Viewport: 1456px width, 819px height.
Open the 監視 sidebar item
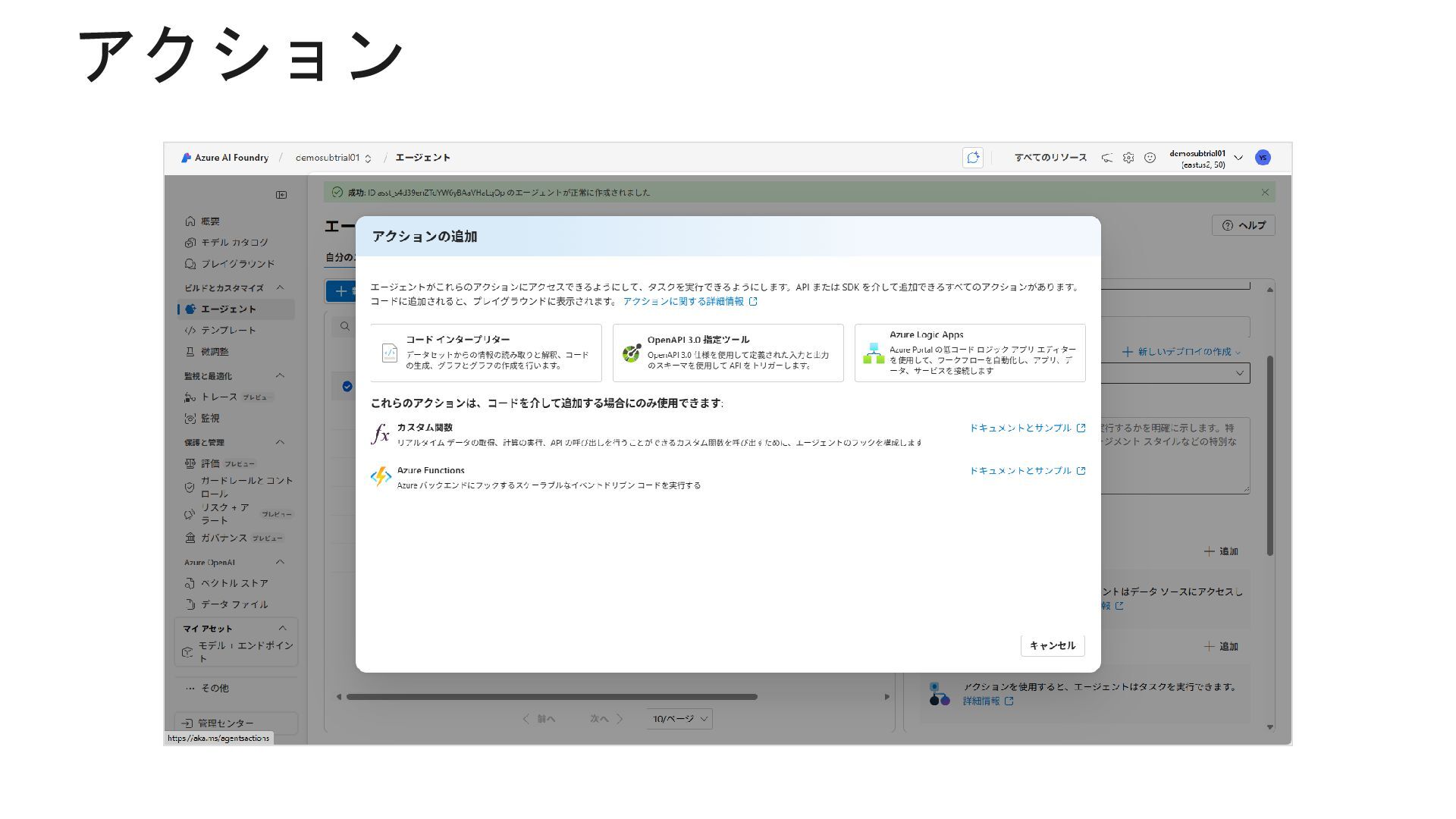pyautogui.click(x=235, y=419)
